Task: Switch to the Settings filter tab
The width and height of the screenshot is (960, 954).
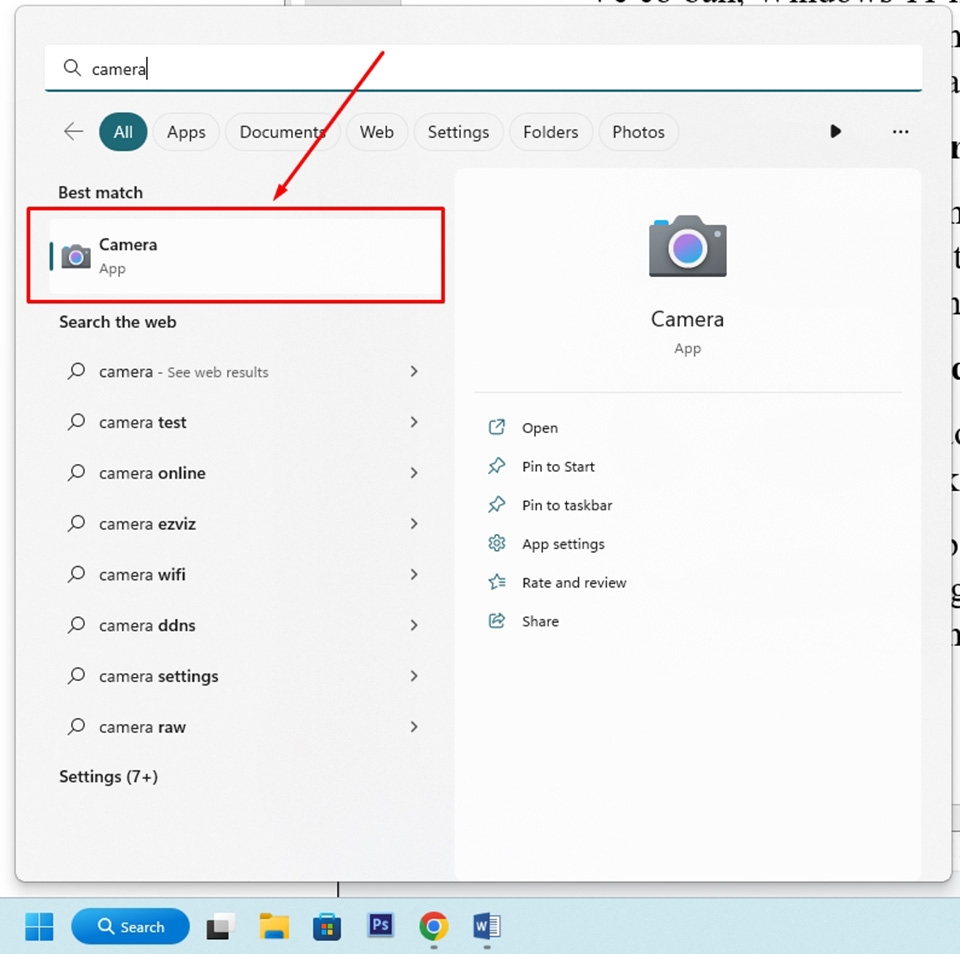Action: click(x=458, y=132)
